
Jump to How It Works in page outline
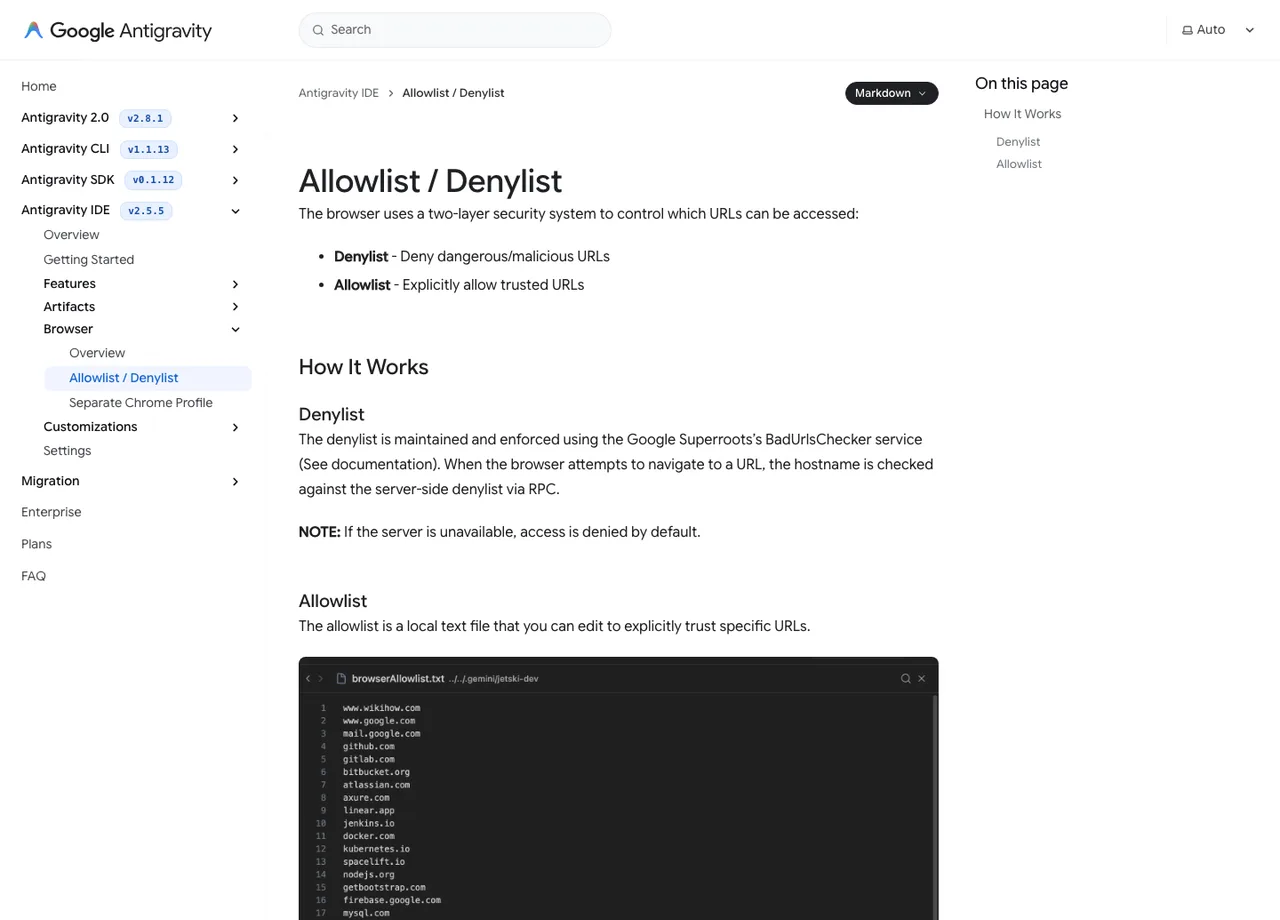[x=1022, y=114]
